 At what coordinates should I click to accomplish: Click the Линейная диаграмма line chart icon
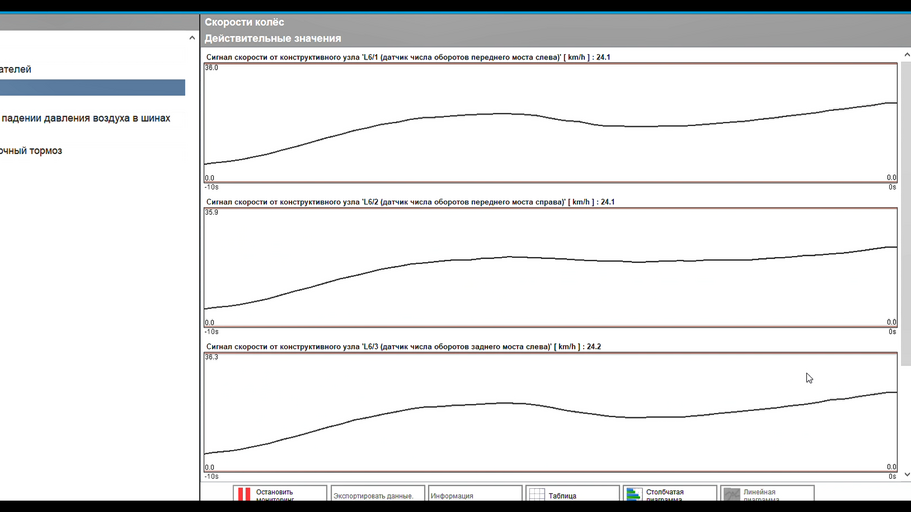point(731,495)
